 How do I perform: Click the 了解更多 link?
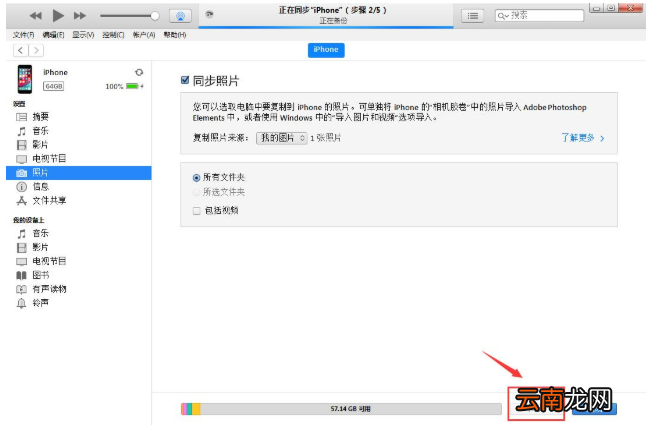click(x=583, y=138)
